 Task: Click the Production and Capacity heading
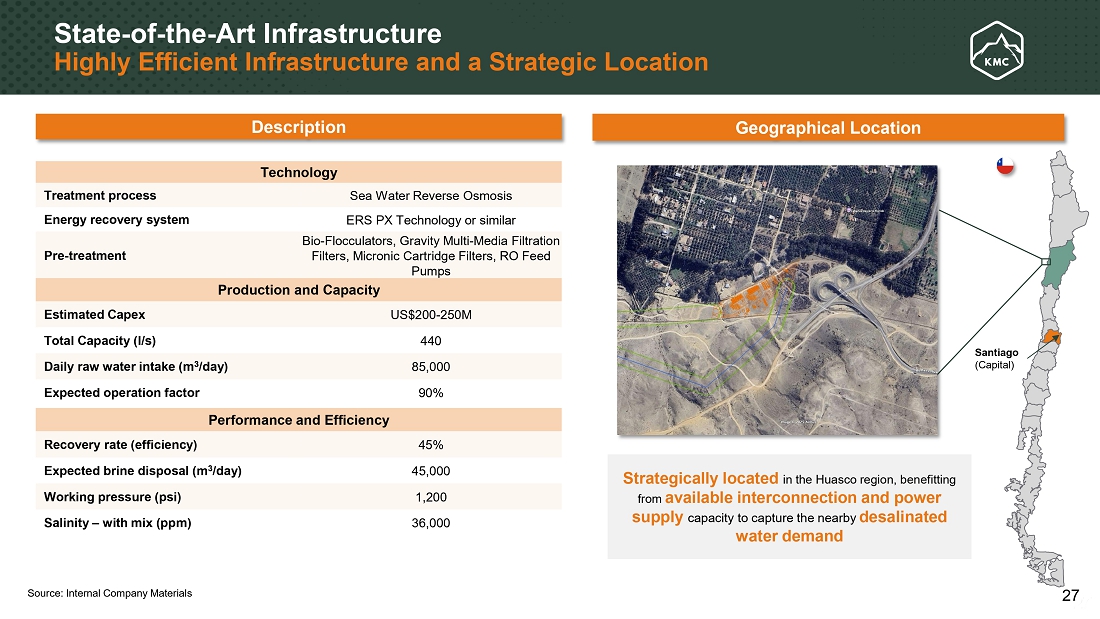point(298,290)
